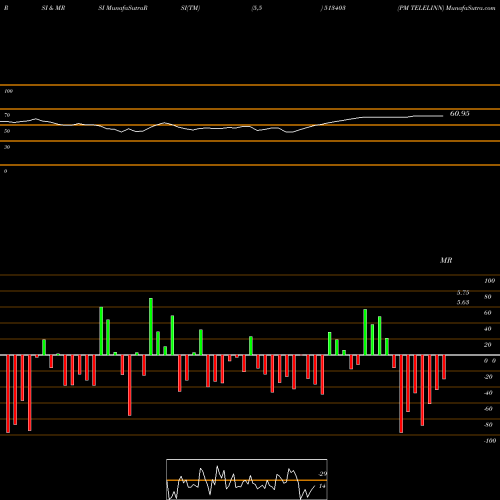Click the 14 value in mini chart
The width and height of the screenshot is (500, 500).
tap(322, 486)
